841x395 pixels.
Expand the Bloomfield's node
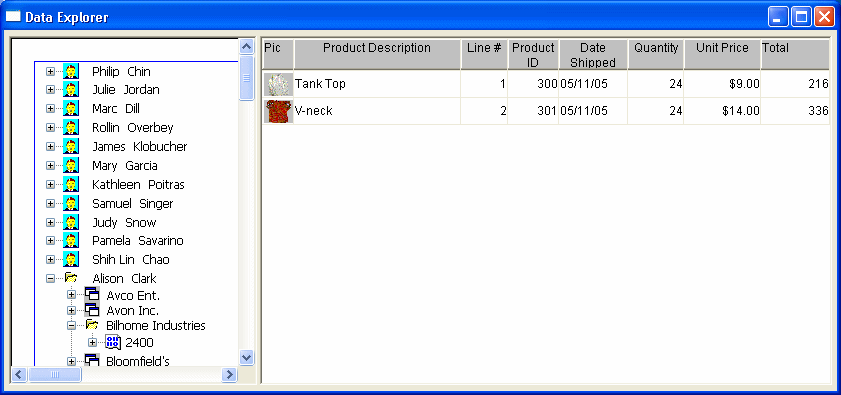[x=71, y=361]
